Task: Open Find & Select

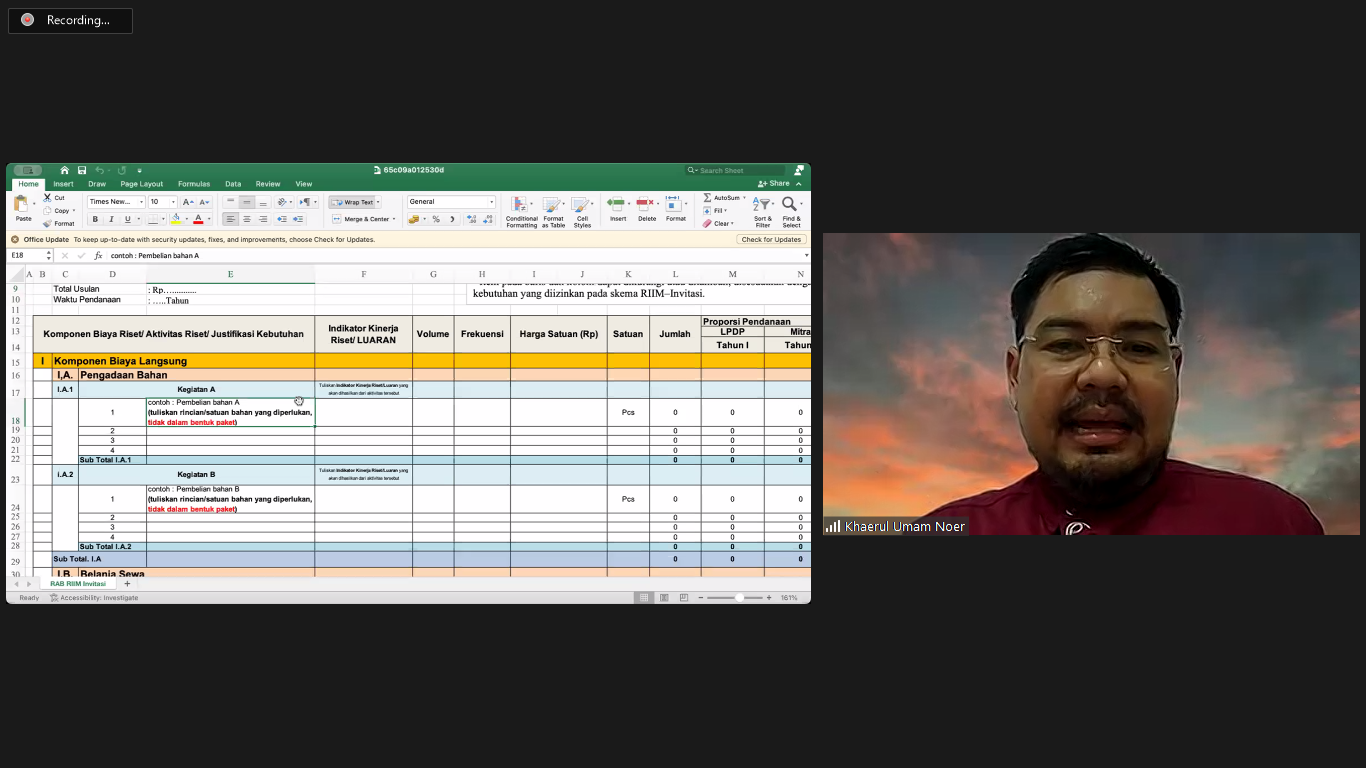Action: click(791, 211)
